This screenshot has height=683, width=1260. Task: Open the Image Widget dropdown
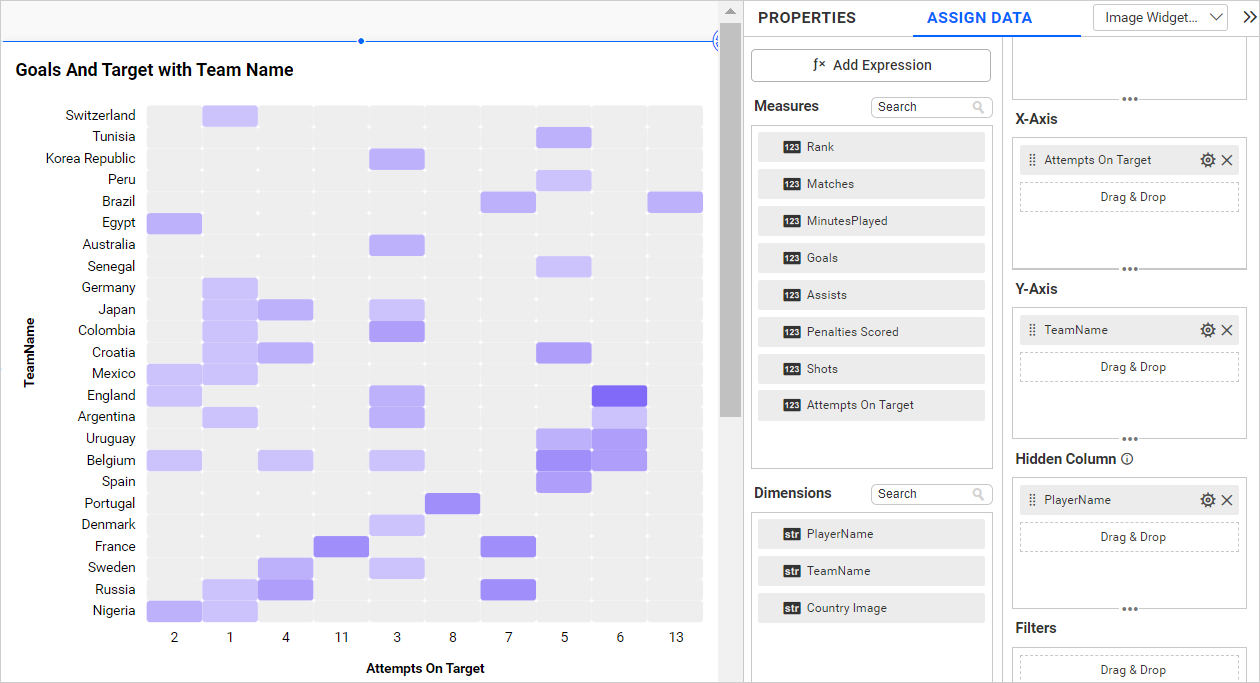[1161, 17]
